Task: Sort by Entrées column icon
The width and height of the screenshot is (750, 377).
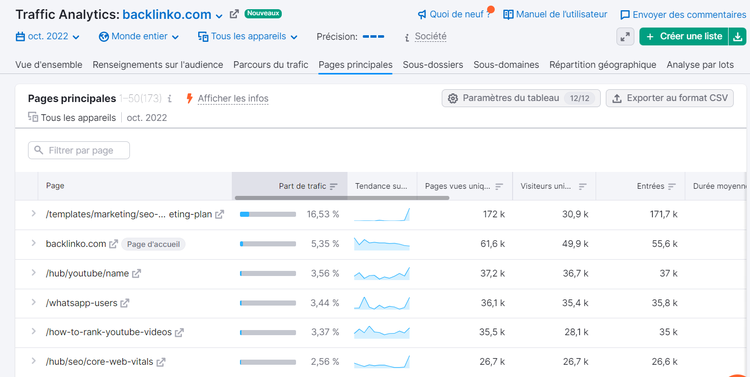Action: (x=672, y=186)
